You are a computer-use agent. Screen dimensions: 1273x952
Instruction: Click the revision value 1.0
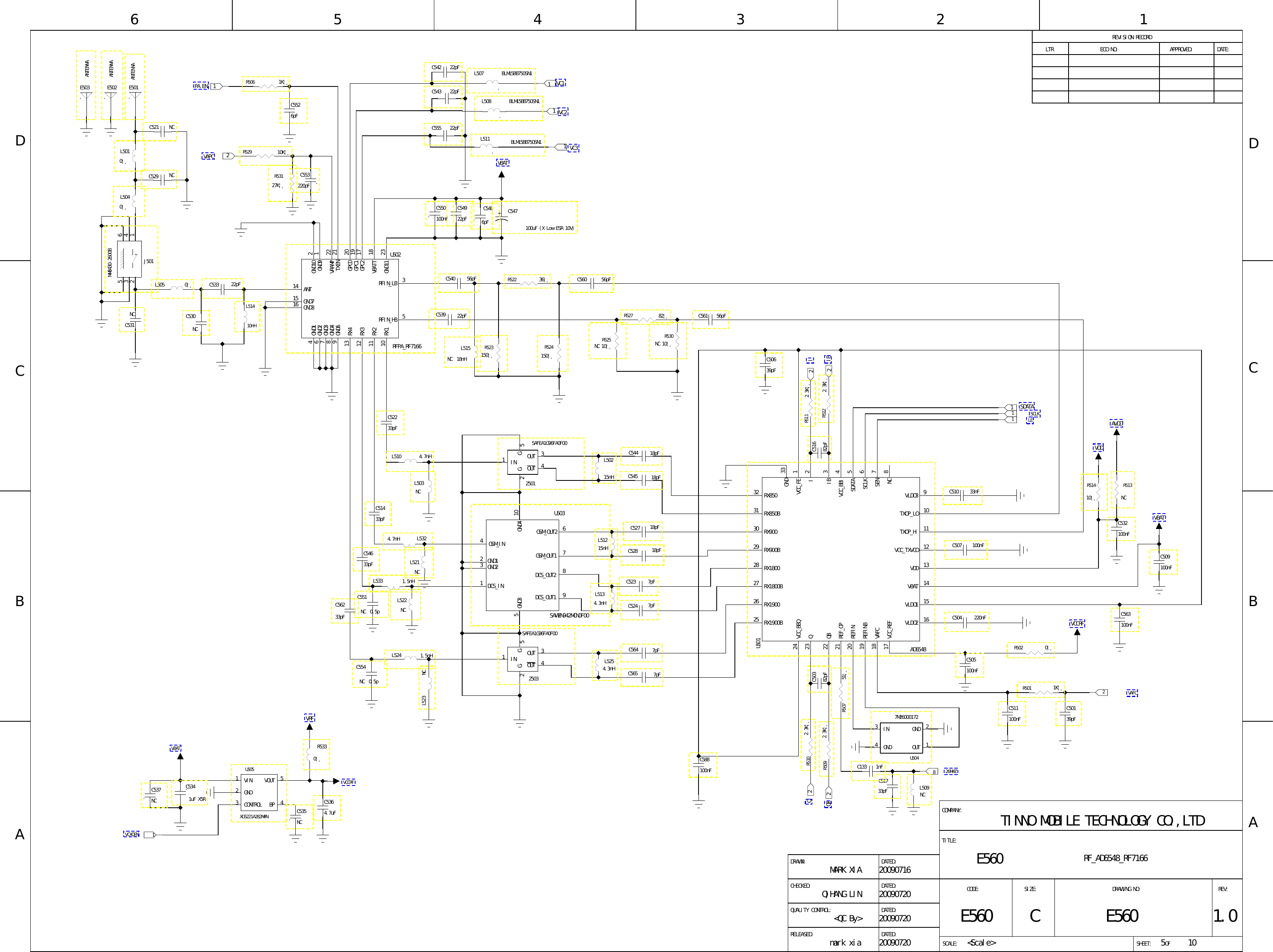click(x=1225, y=916)
